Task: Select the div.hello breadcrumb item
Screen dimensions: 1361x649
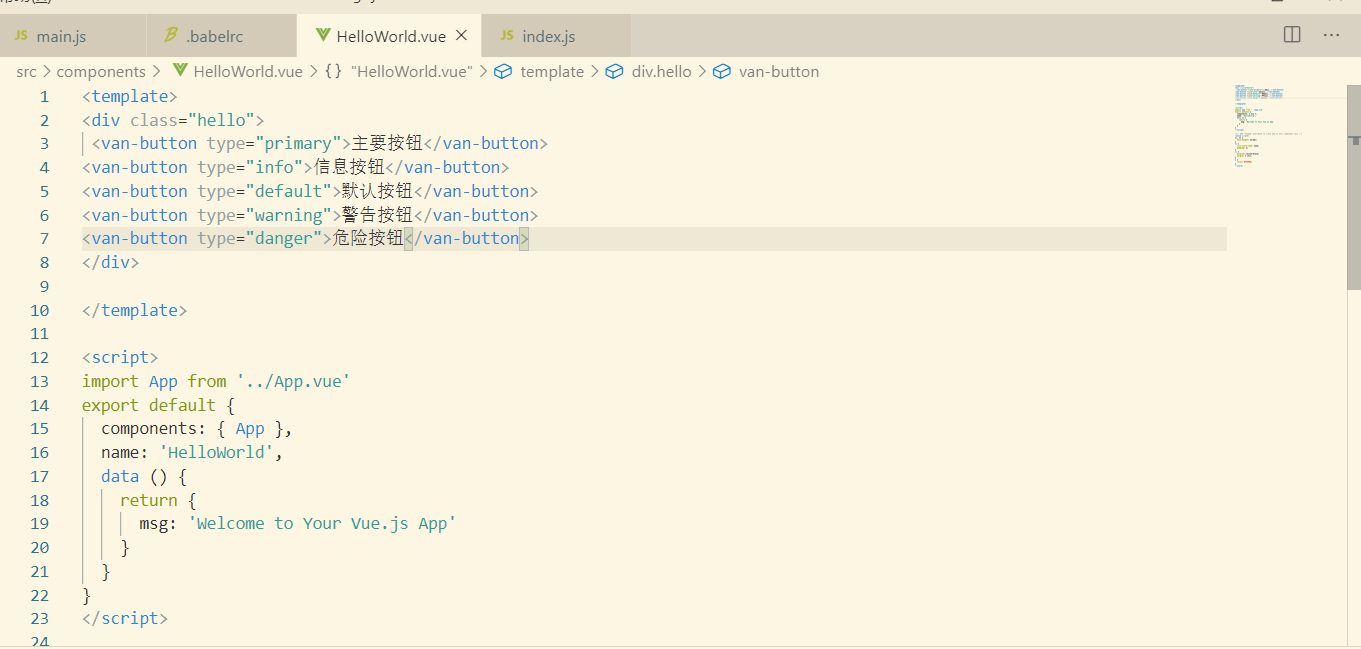Action: [x=661, y=72]
